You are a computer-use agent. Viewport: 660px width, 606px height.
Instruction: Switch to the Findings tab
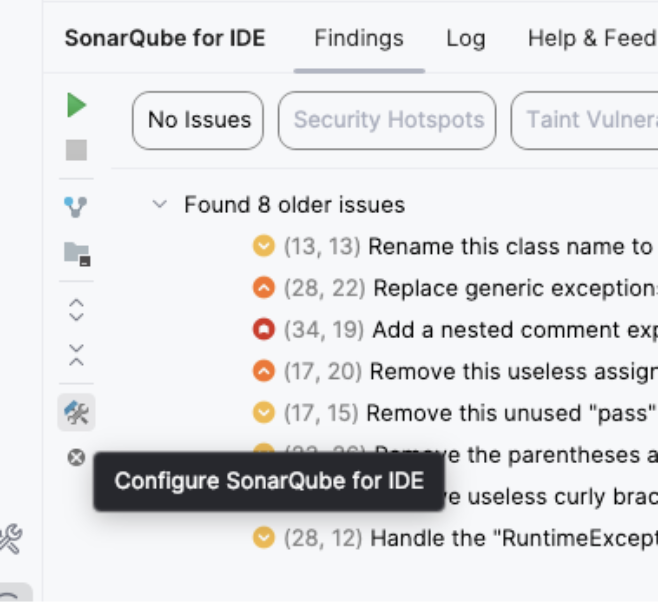[358, 39]
